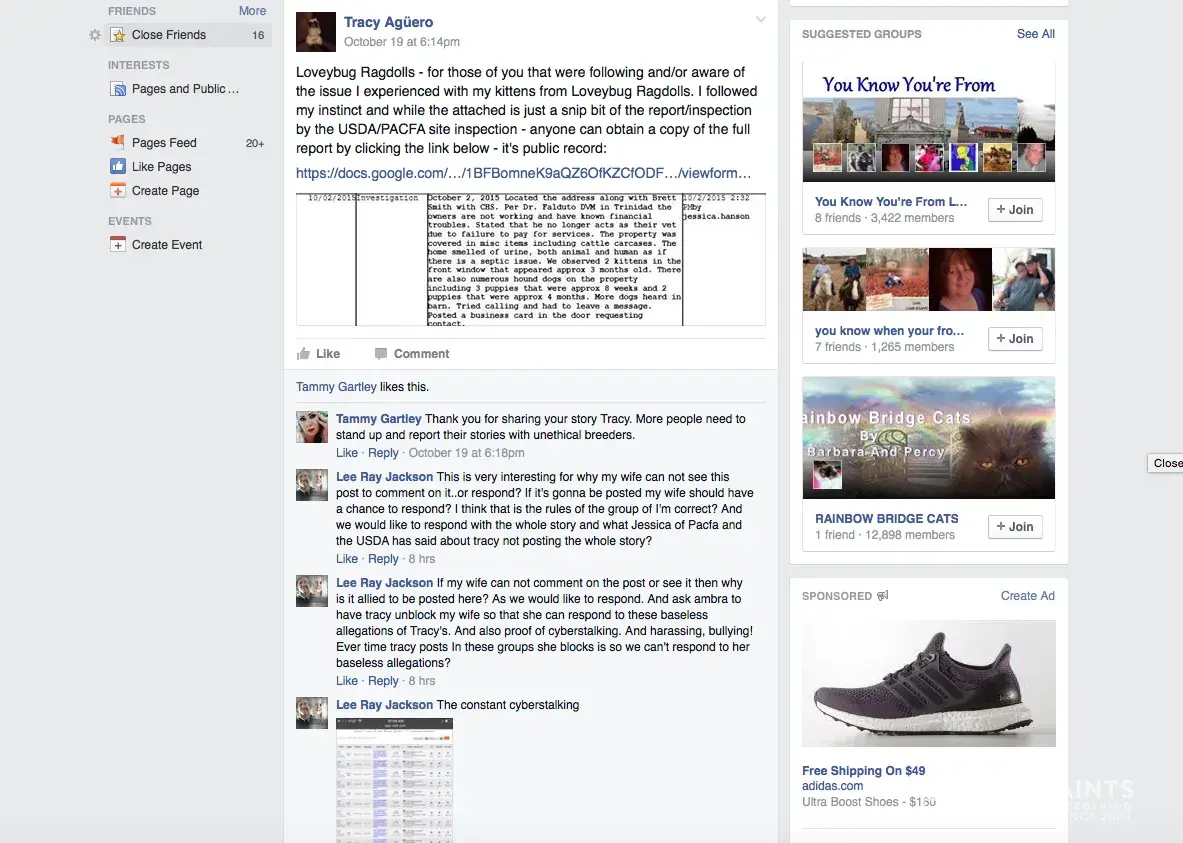Click the Like Pages thumbs-up icon
Screen dimensions: 1183x843
[118, 166]
